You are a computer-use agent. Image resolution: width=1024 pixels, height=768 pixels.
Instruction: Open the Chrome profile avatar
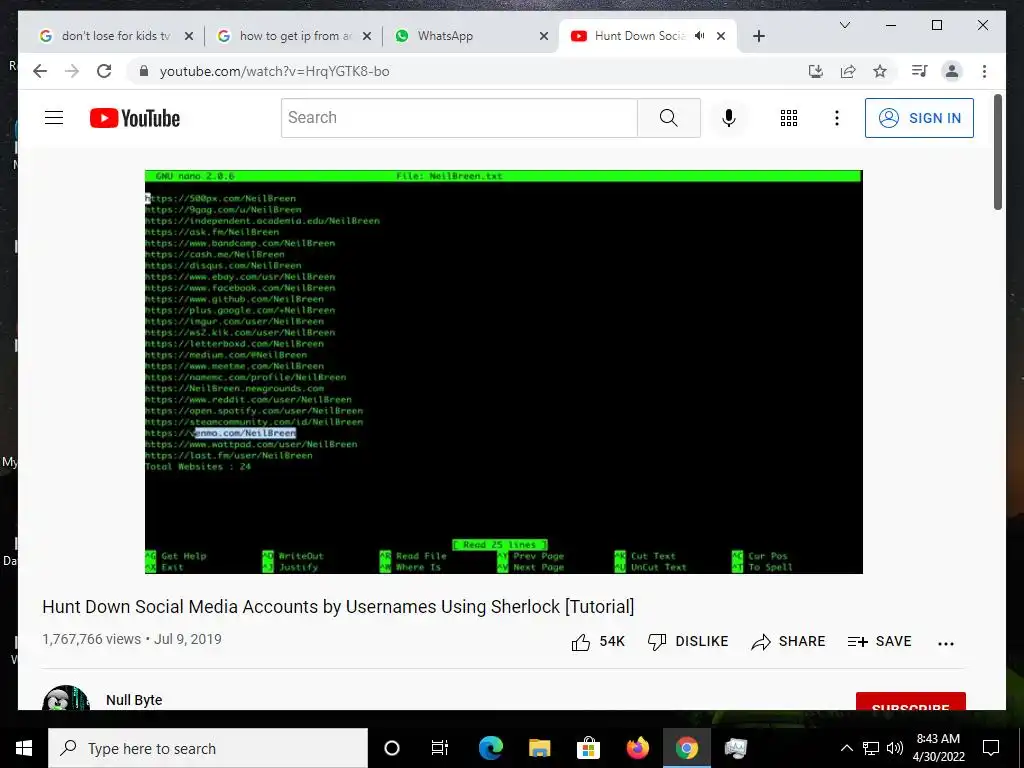pos(952,71)
